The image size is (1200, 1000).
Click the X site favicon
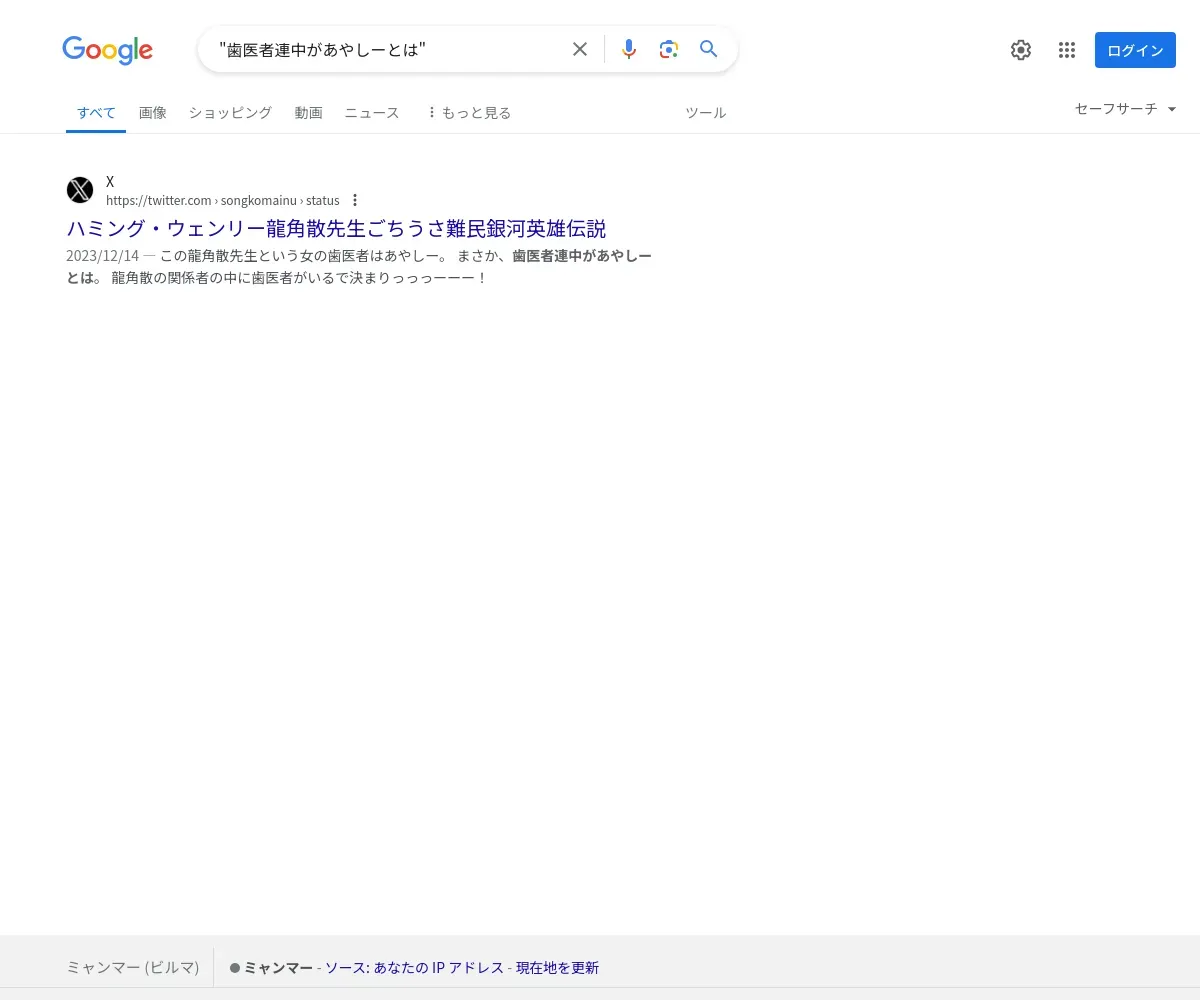(x=80, y=190)
